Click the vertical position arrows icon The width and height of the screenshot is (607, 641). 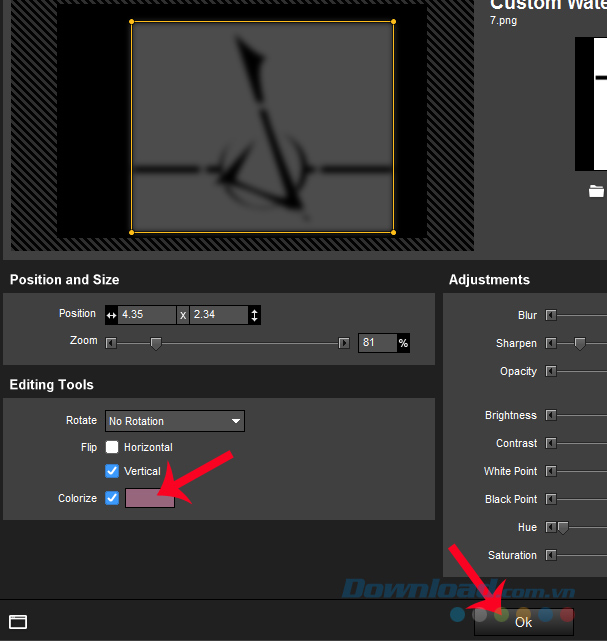[x=254, y=315]
